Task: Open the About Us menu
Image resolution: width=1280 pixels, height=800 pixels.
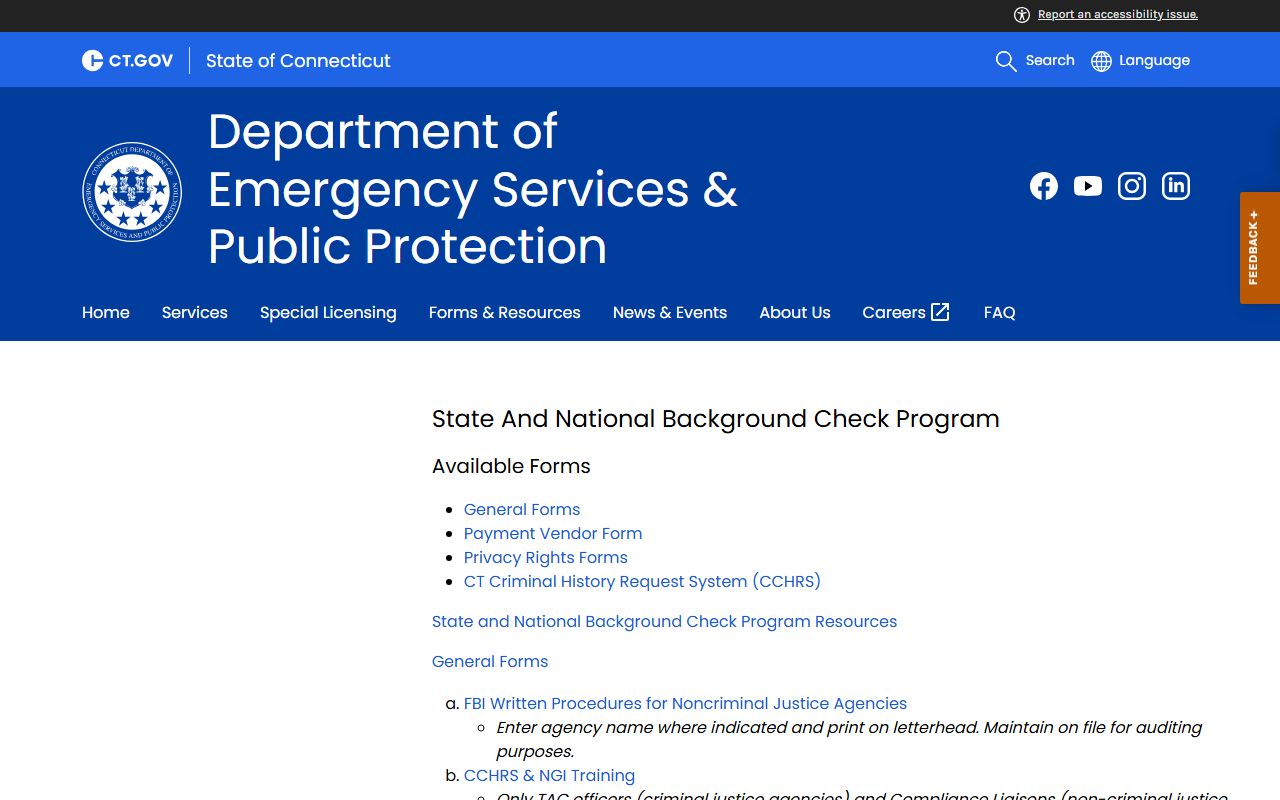Action: [x=795, y=312]
